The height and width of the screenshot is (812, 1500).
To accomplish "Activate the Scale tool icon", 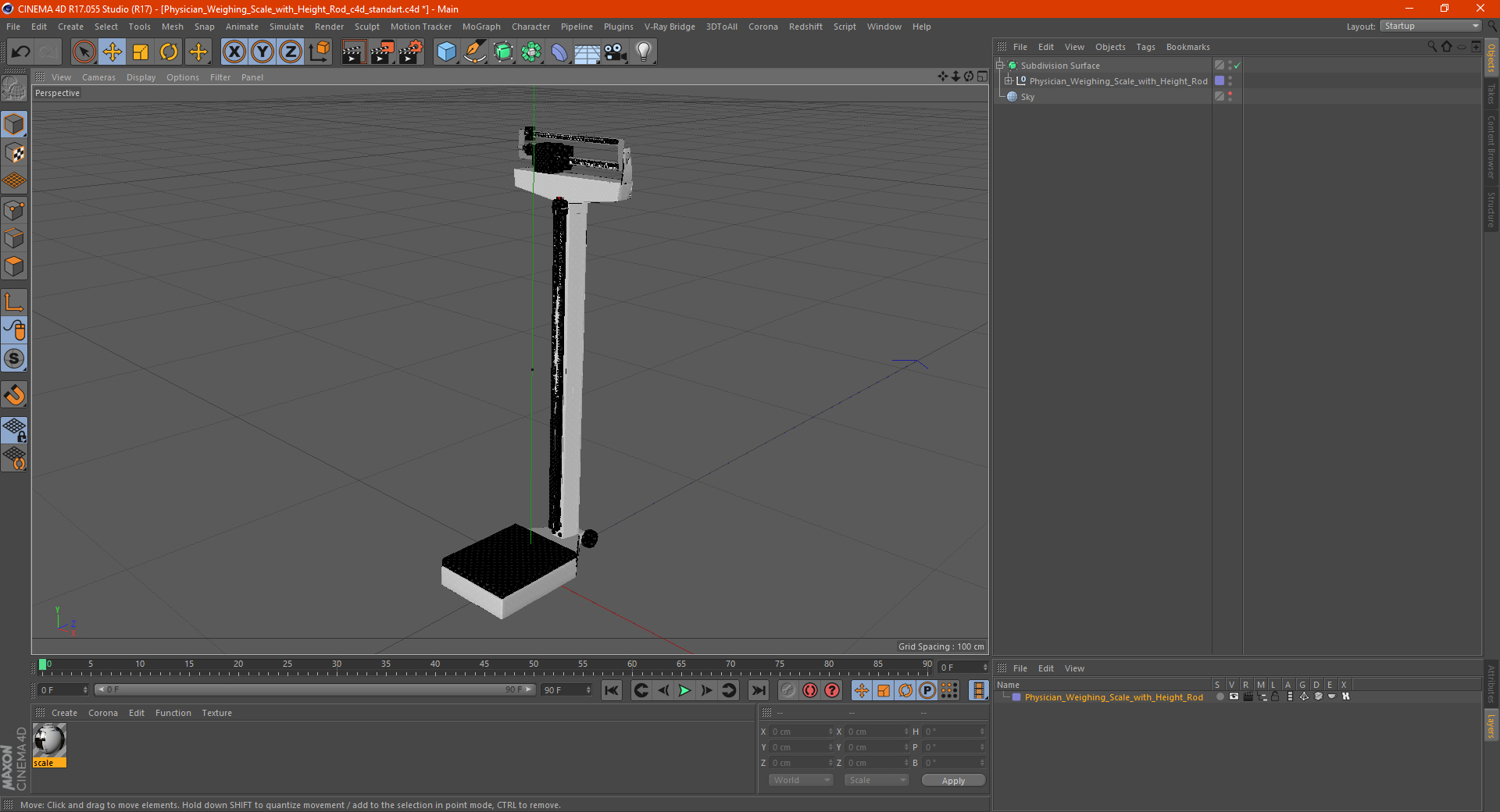I will [x=141, y=52].
